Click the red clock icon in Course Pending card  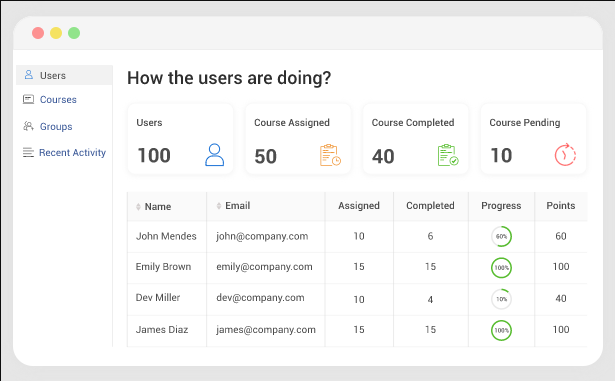click(x=565, y=155)
